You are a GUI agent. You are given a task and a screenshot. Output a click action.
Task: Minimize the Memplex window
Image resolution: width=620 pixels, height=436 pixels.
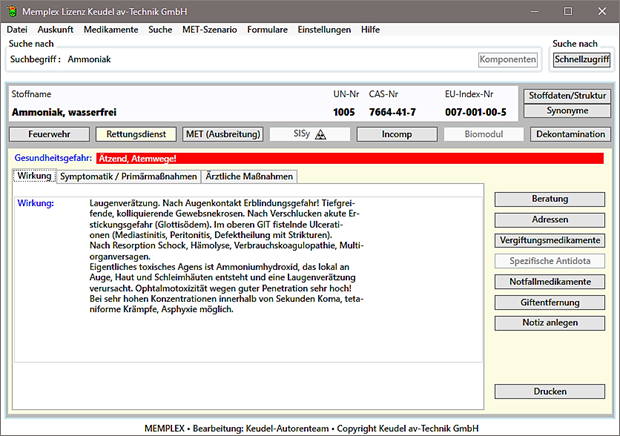click(x=534, y=11)
